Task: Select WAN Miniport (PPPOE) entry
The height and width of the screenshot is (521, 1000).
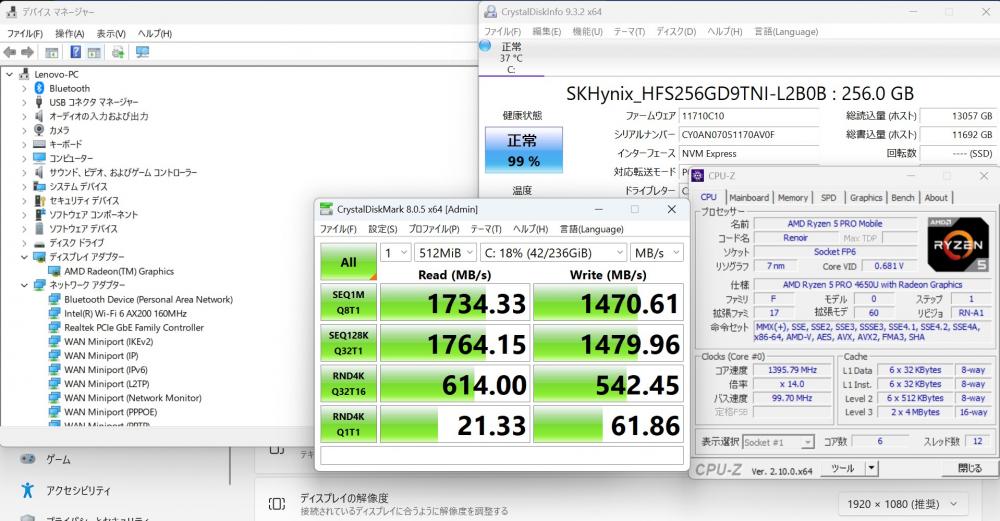Action: [x=110, y=411]
